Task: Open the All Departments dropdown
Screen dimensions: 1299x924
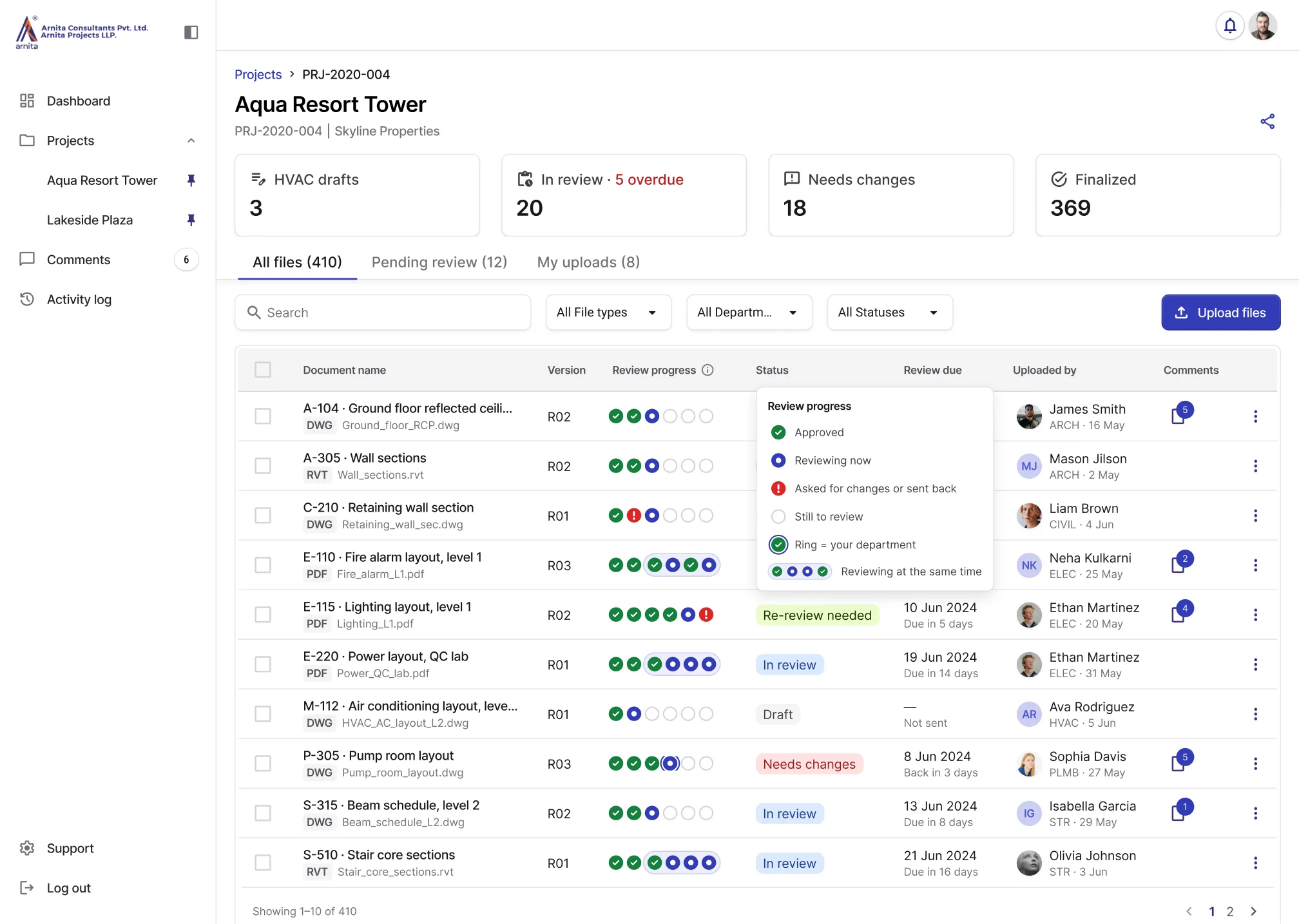Action: tap(749, 313)
